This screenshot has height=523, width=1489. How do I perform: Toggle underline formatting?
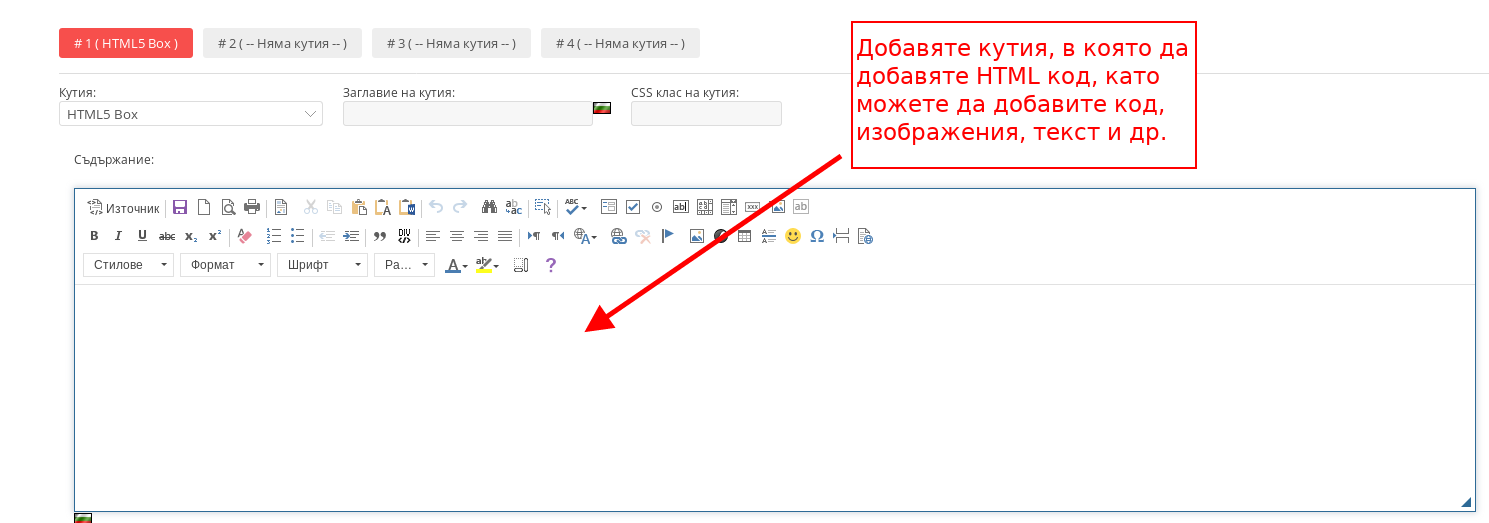pyautogui.click(x=142, y=236)
